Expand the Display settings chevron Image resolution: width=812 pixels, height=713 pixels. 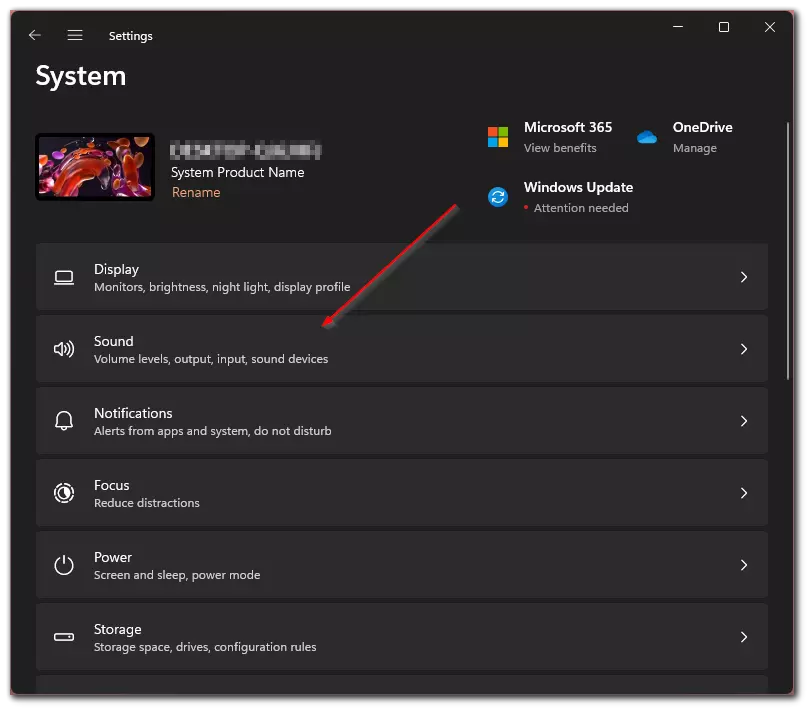[x=744, y=277]
